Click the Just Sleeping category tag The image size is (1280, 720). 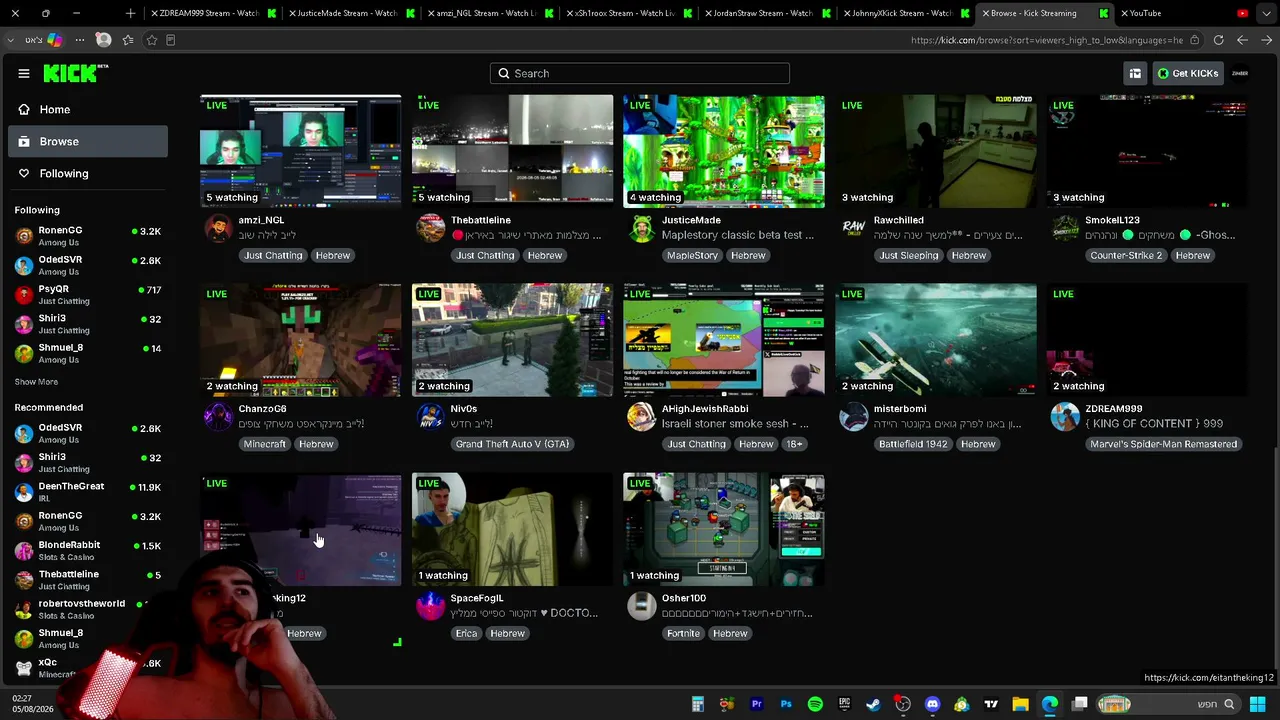tap(909, 255)
